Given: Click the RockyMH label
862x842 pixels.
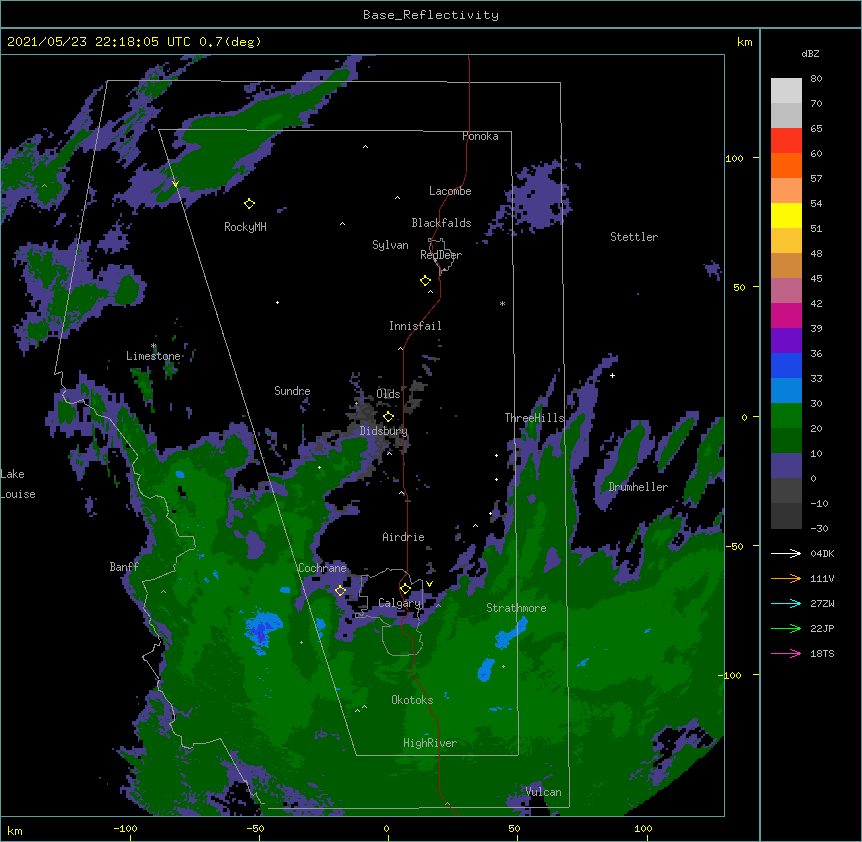Looking at the screenshot, I should [x=245, y=227].
